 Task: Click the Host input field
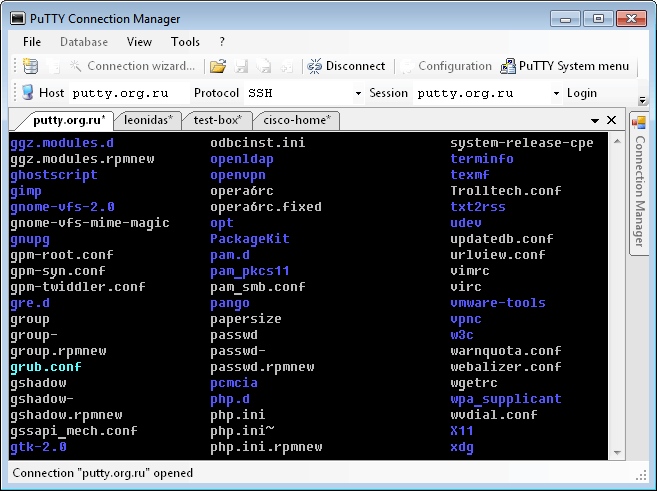[x=129, y=93]
